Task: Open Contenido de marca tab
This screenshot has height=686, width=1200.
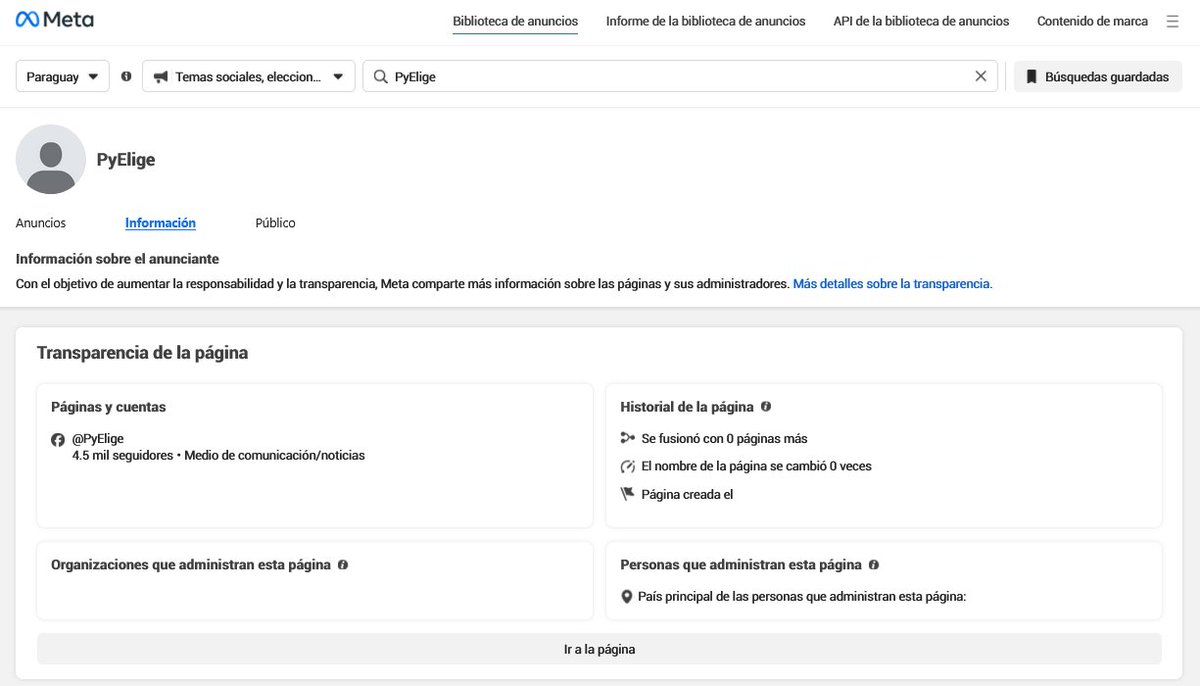Action: click(1092, 21)
